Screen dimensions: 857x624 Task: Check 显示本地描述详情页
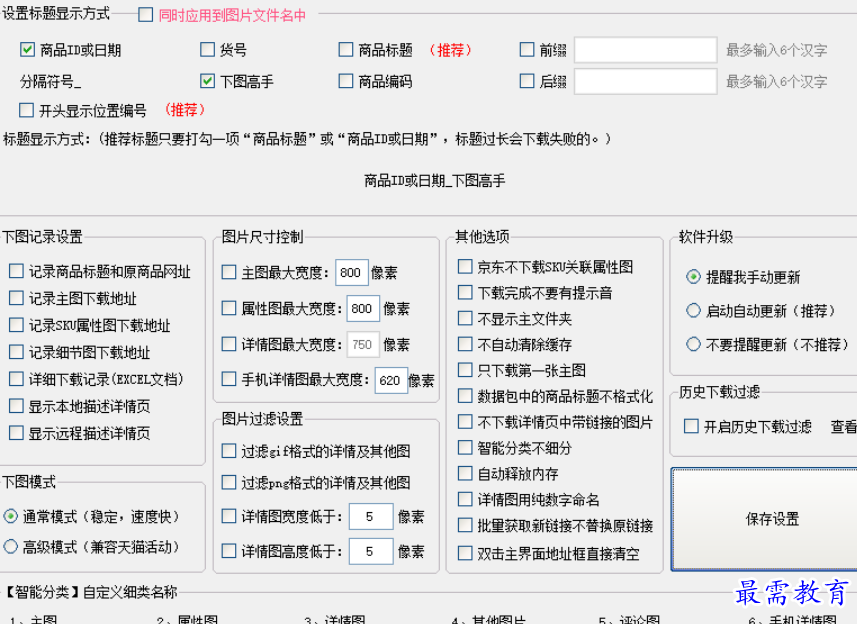pos(16,406)
